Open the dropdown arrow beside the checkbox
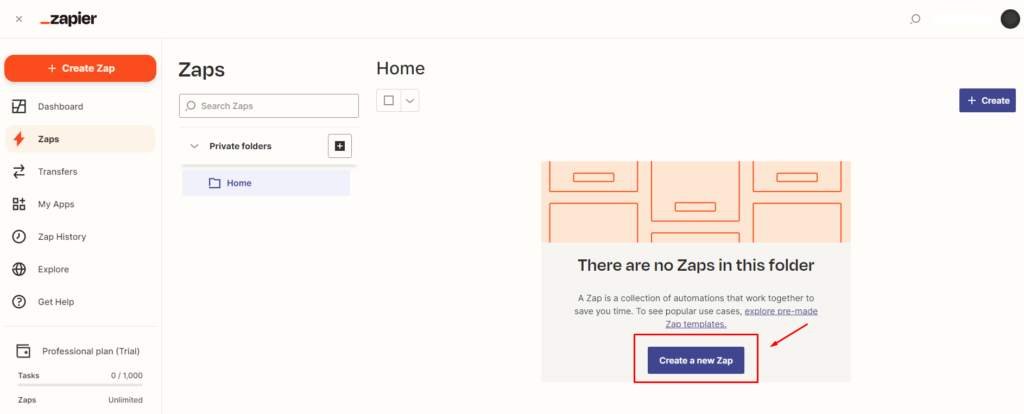Image resolution: width=1024 pixels, height=414 pixels. pos(409,100)
